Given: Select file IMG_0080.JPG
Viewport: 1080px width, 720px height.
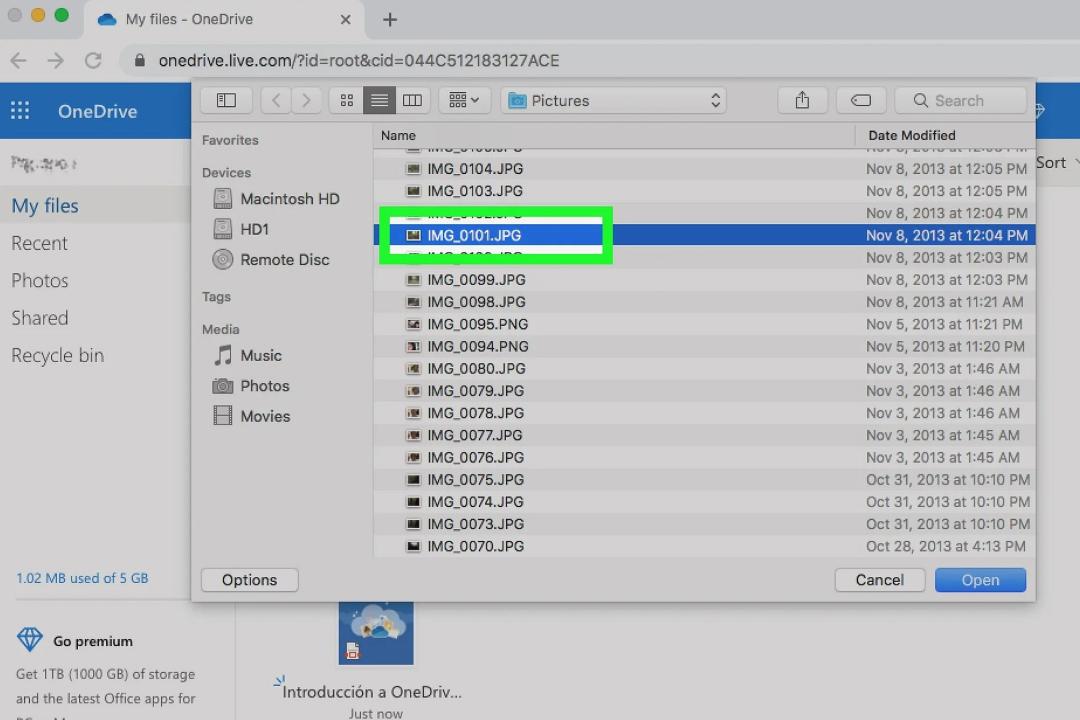Looking at the screenshot, I should 704,369.
